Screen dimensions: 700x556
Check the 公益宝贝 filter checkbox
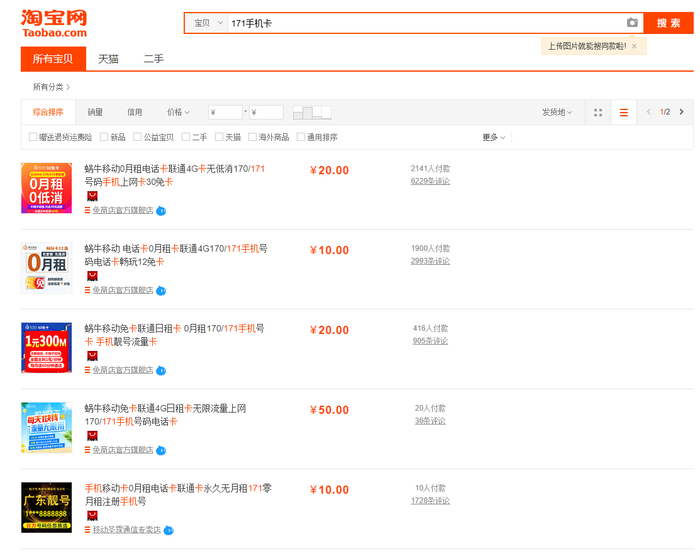click(138, 137)
